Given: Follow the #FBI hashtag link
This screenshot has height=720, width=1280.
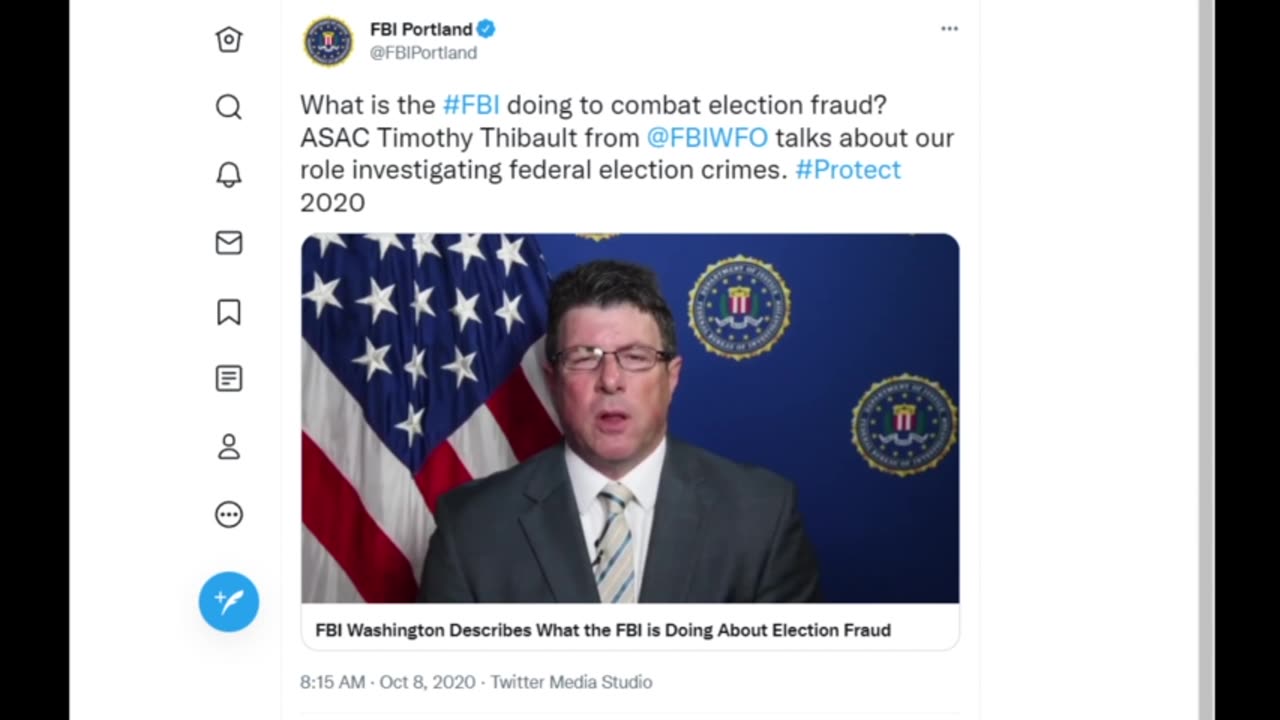Looking at the screenshot, I should pyautogui.click(x=471, y=105).
